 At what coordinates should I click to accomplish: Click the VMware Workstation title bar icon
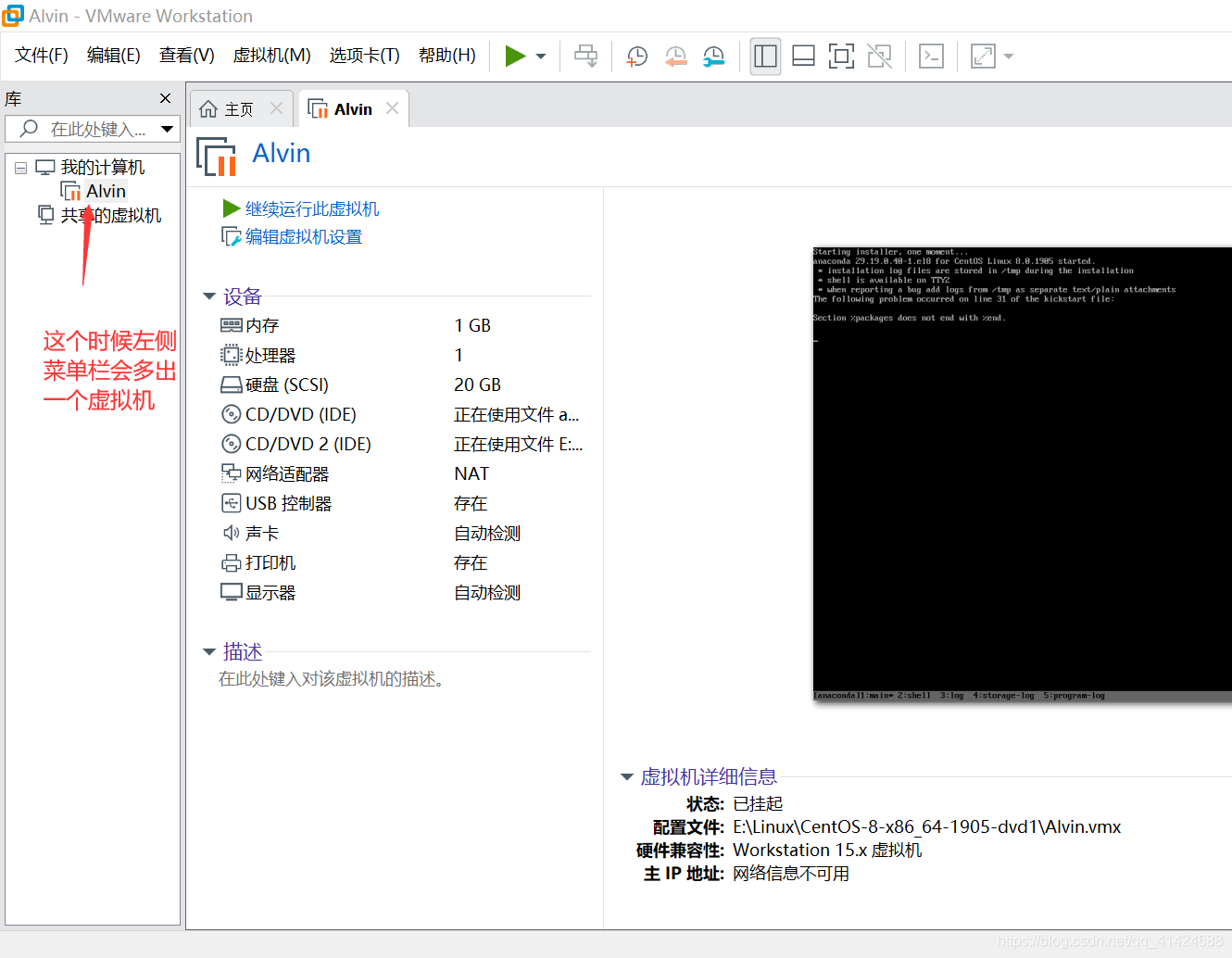12,16
